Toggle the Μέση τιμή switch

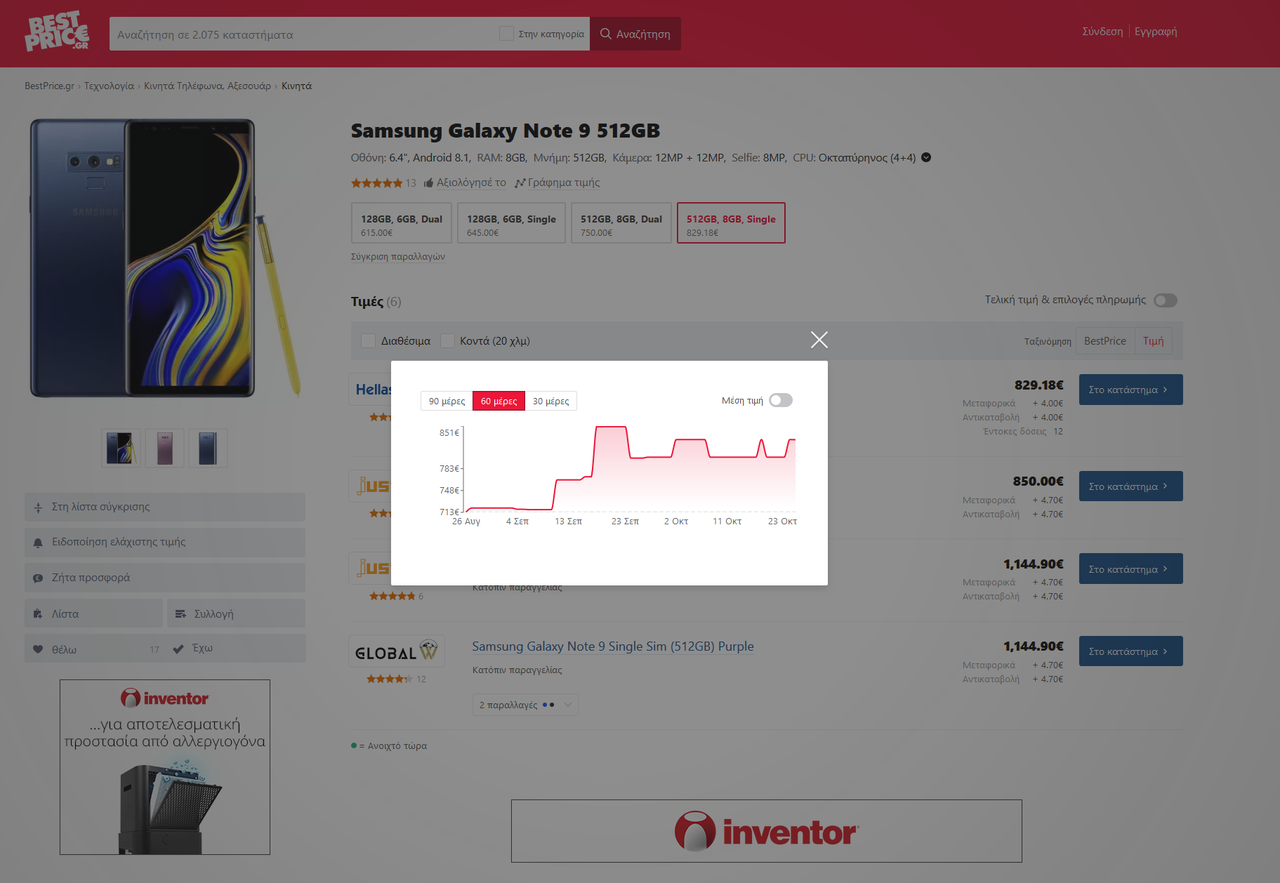780,400
